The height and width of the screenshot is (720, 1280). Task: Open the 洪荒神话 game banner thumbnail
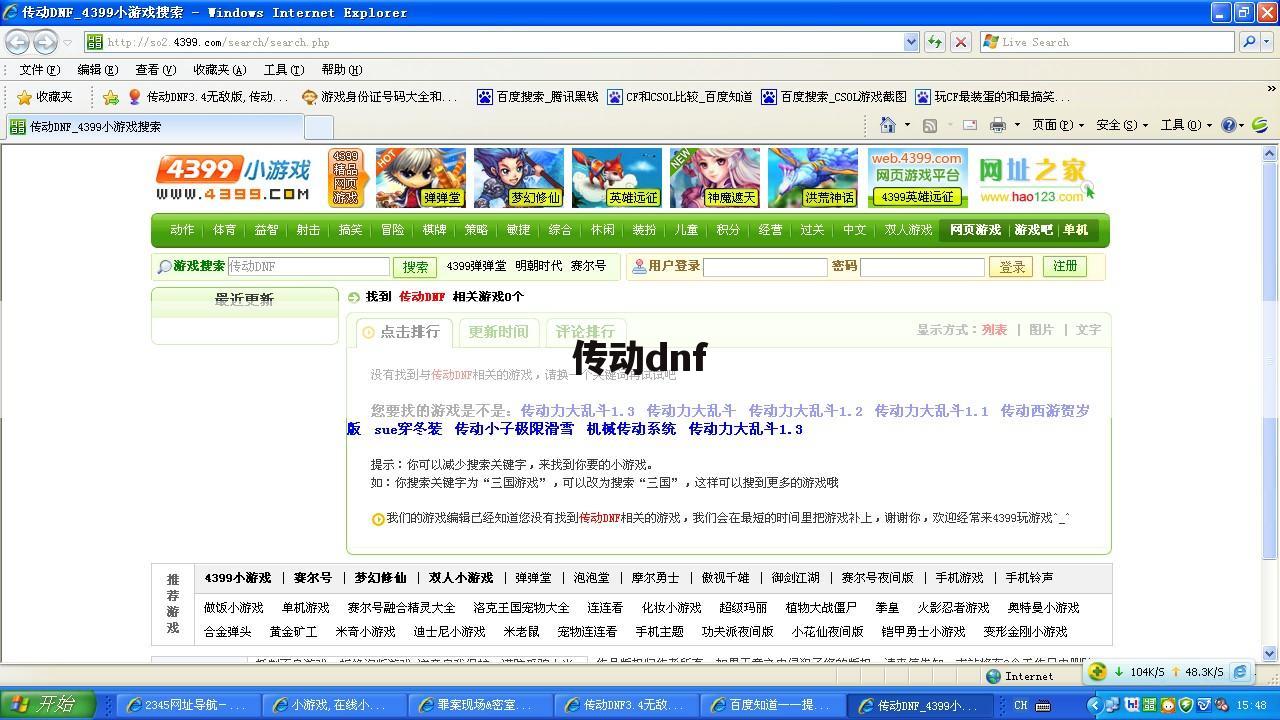point(813,178)
